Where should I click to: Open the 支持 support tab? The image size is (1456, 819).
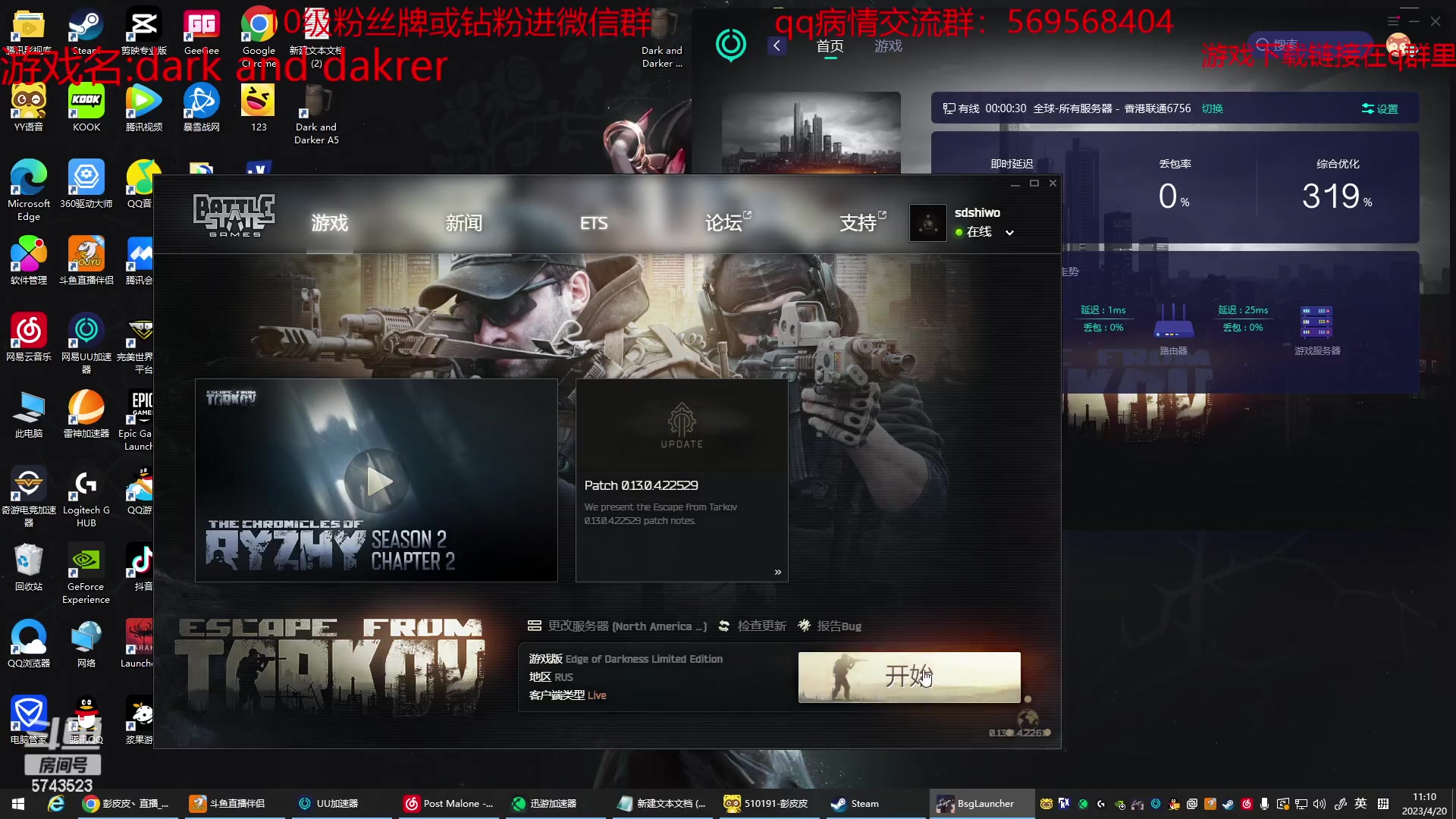[x=862, y=222]
